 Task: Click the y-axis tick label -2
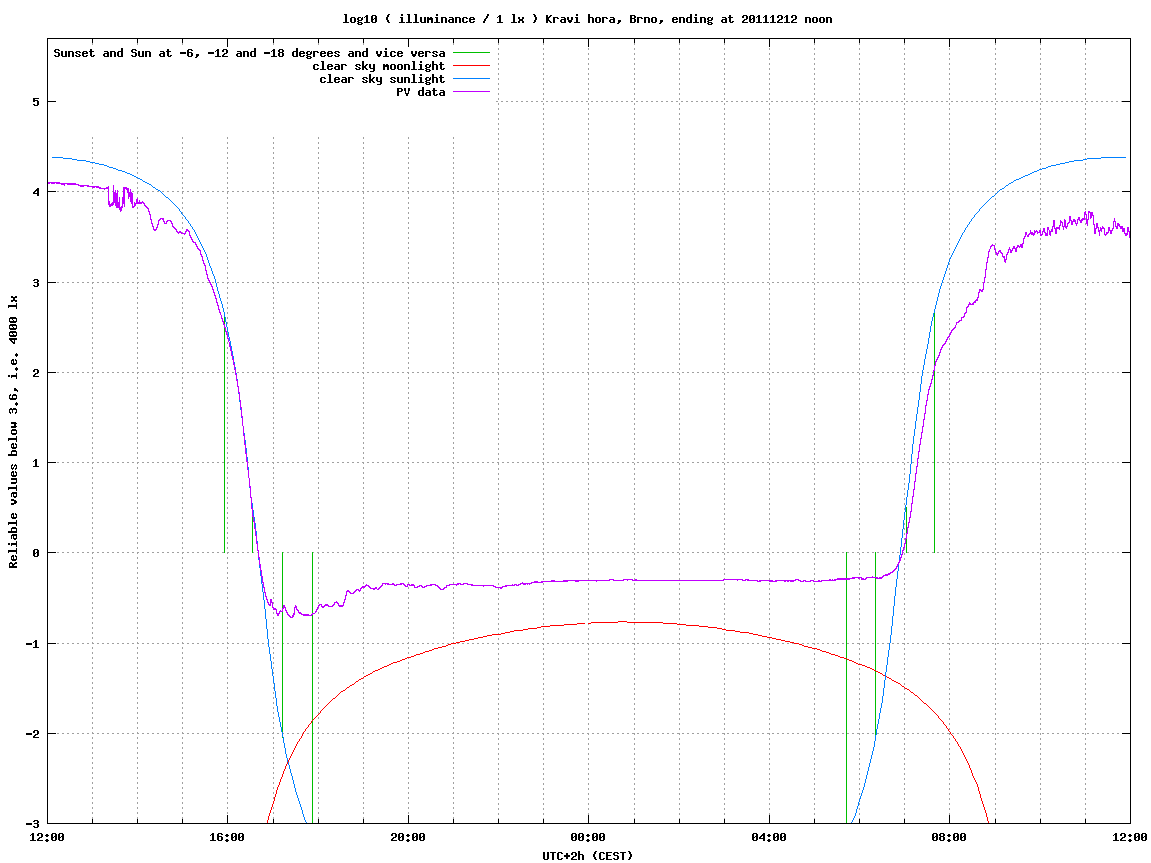point(32,734)
